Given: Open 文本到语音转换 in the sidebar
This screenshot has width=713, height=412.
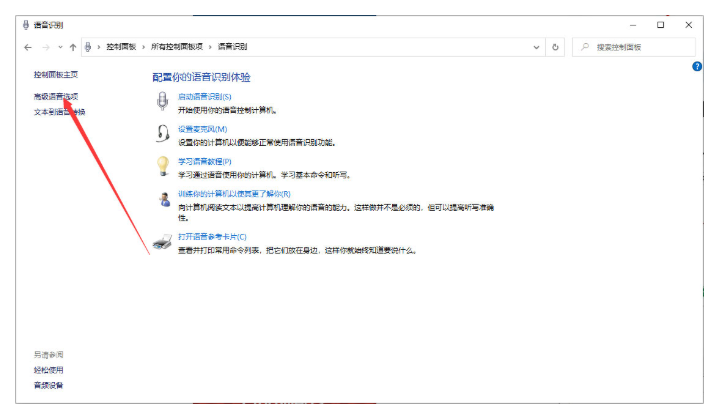Looking at the screenshot, I should (60, 112).
